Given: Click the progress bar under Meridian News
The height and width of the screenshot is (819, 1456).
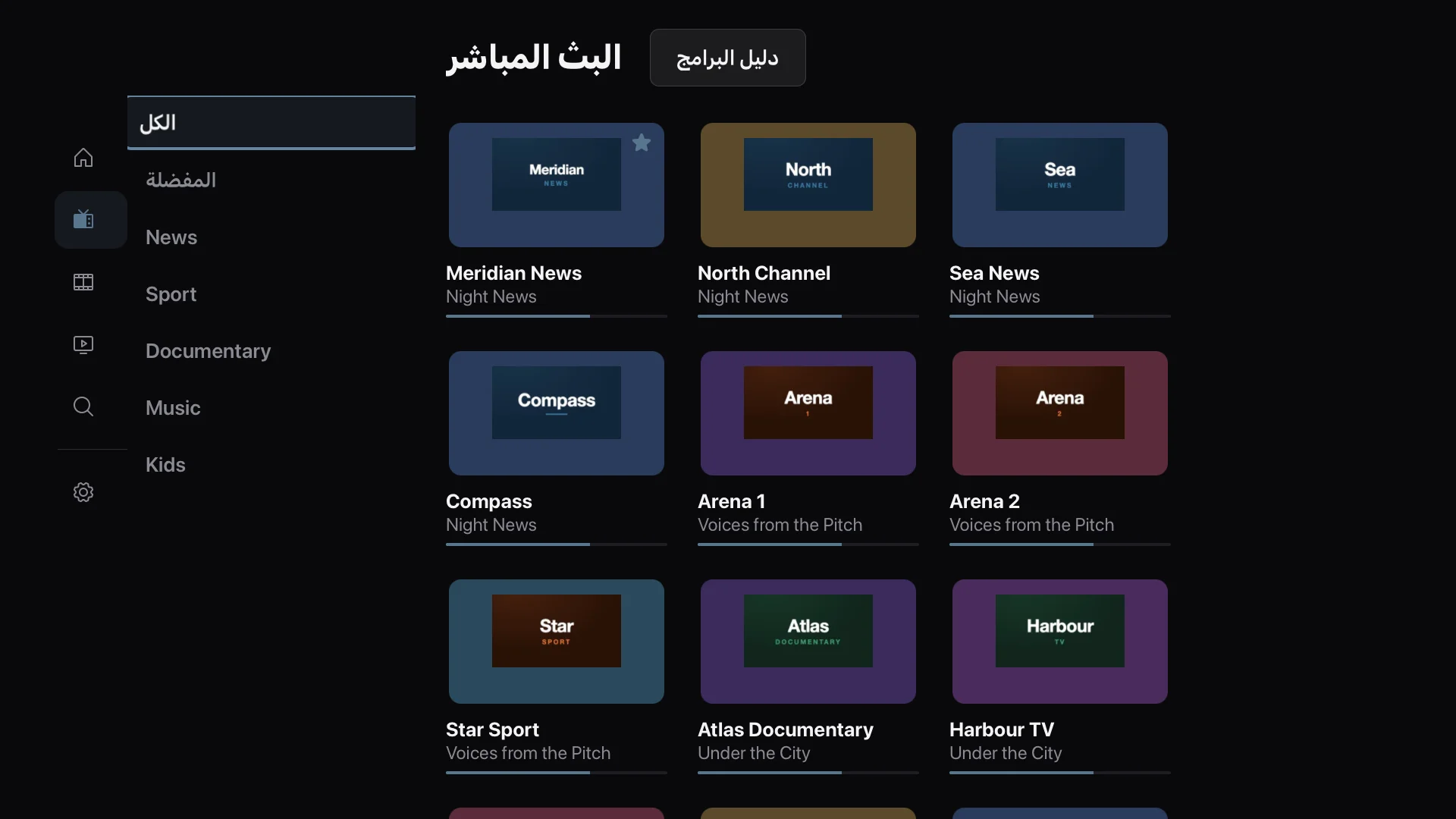Looking at the screenshot, I should coord(557,316).
